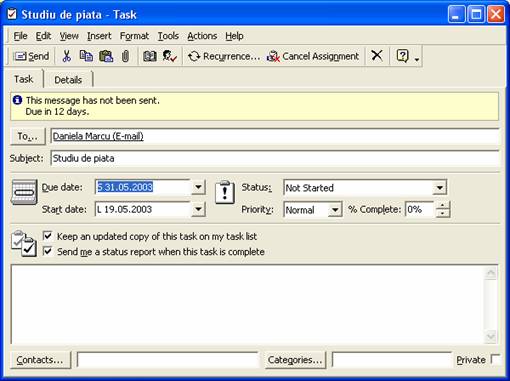Open the Start date calendar dropdown
The image size is (510, 381).
(x=198, y=210)
